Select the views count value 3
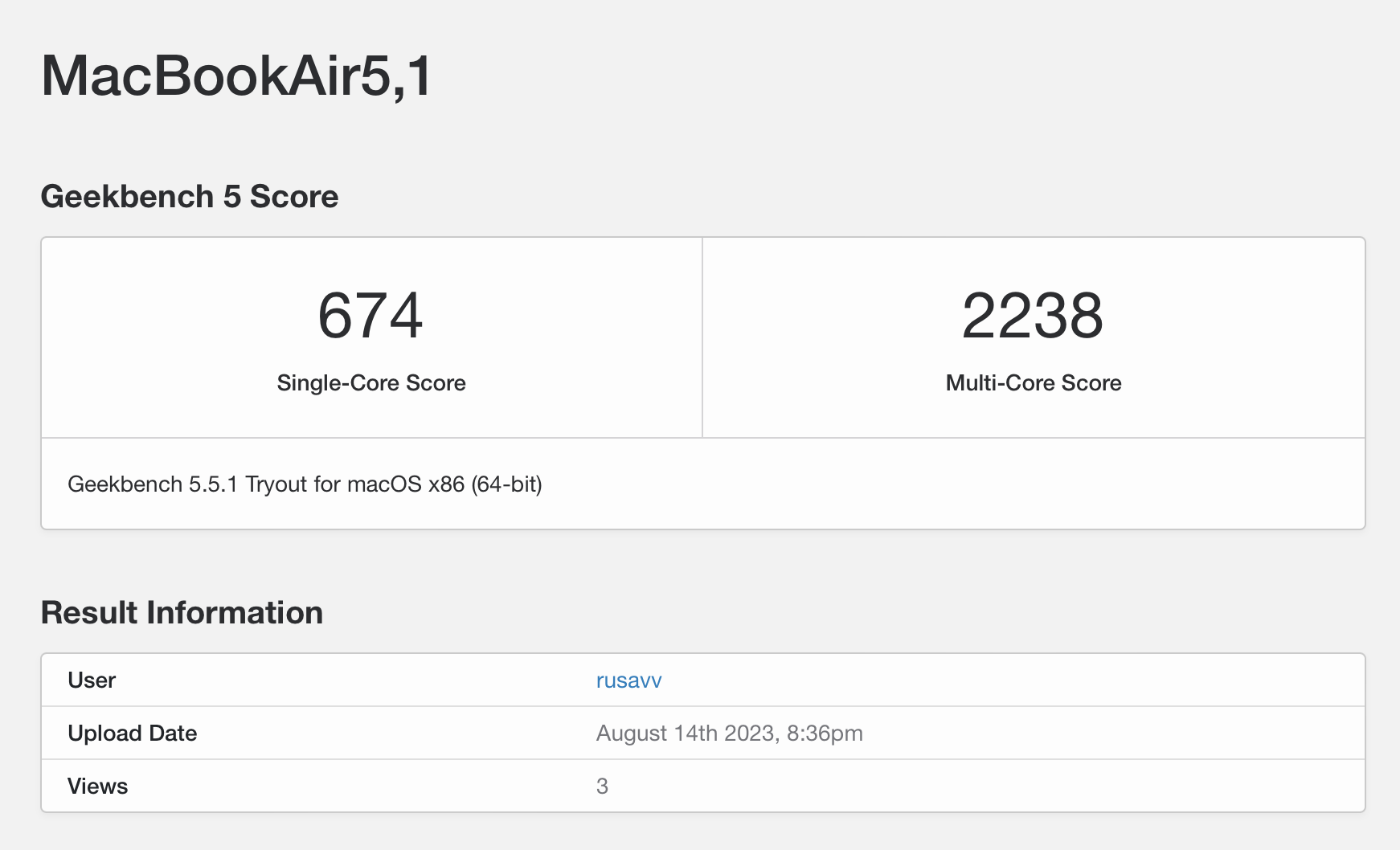The image size is (1400, 850). [602, 787]
